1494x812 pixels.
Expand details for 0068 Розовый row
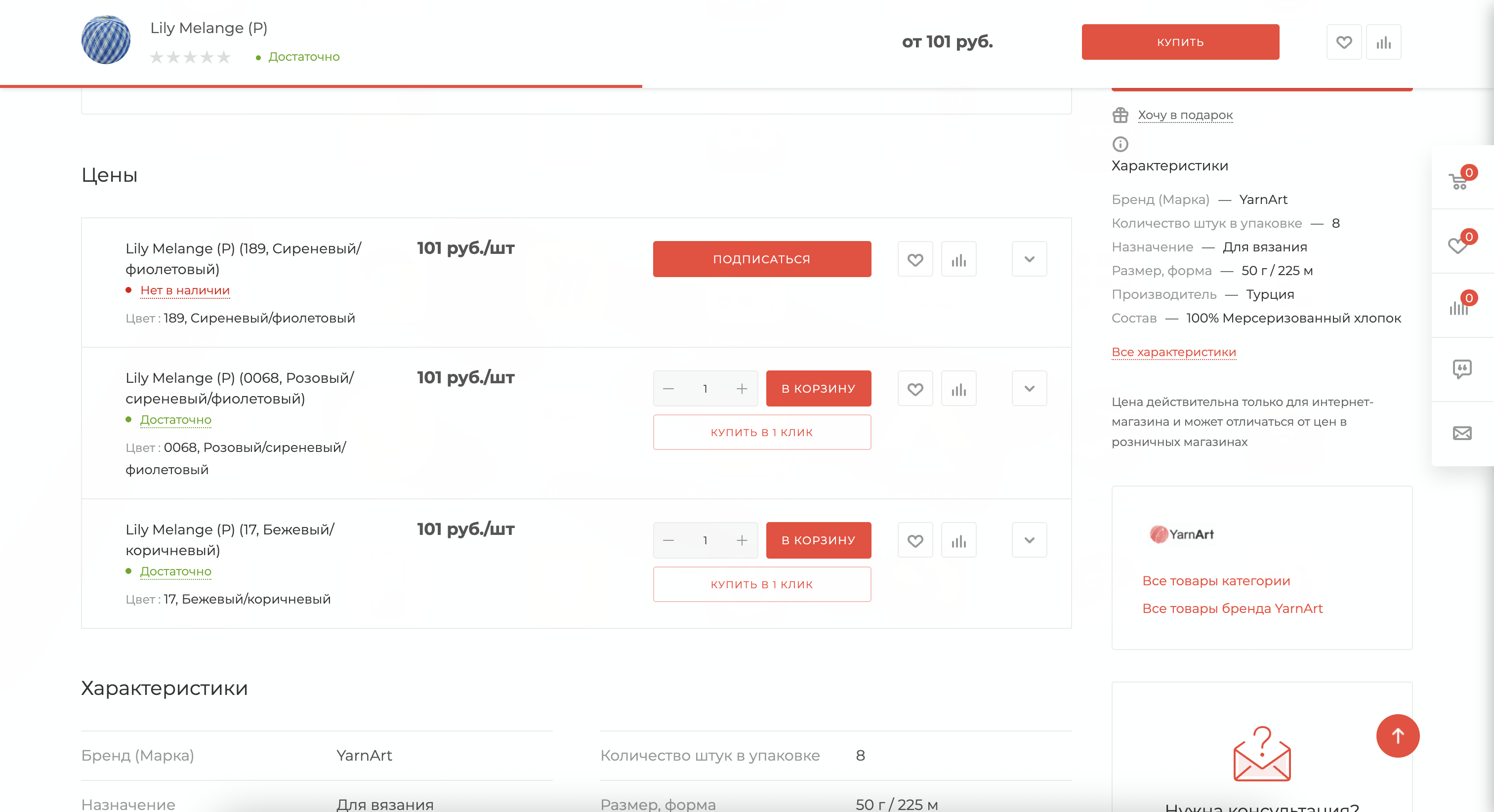pos(1030,389)
